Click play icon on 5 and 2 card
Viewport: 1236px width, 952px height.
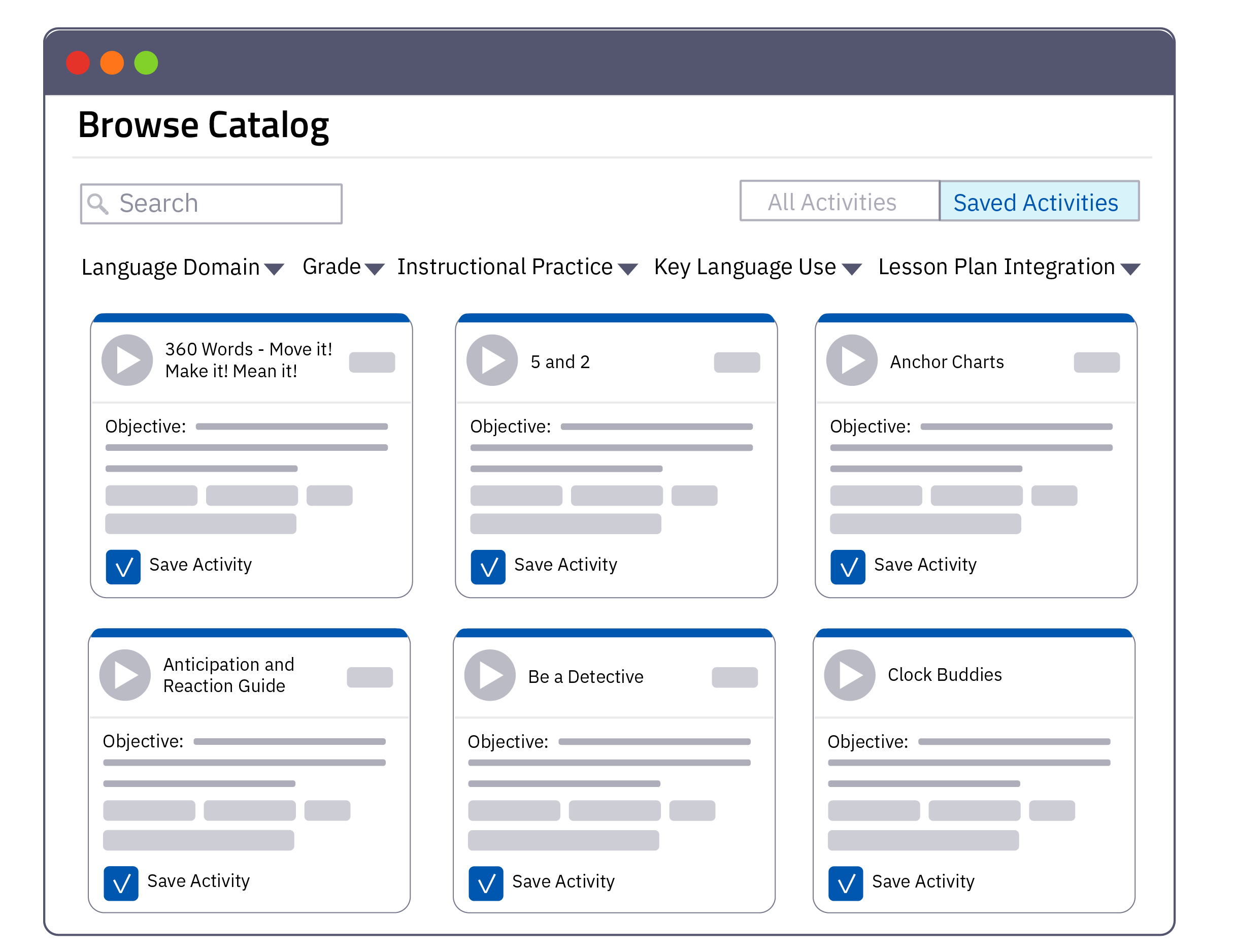tap(492, 360)
